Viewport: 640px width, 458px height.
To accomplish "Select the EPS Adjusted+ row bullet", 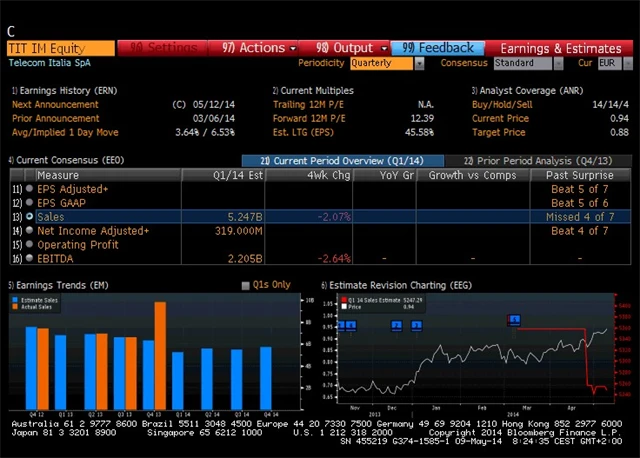I will (x=29, y=189).
